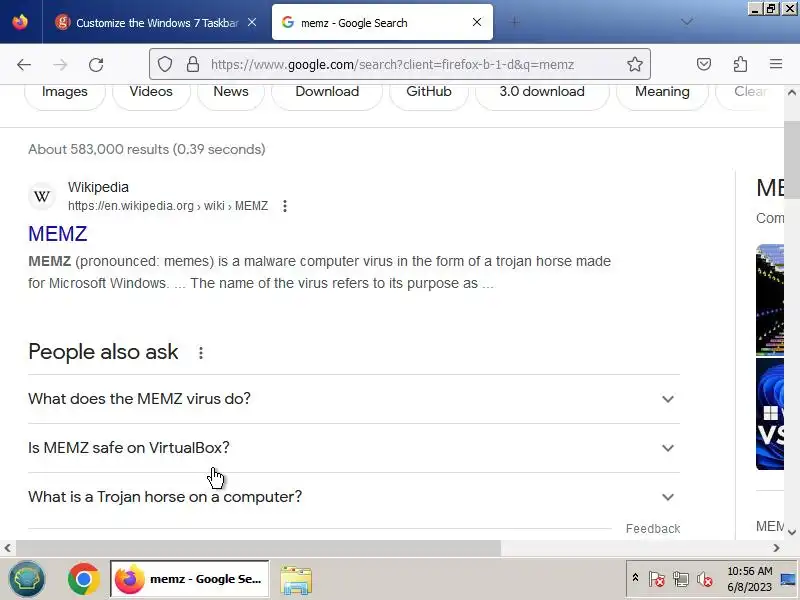Image resolution: width=800 pixels, height=600 pixels.
Task: Click the Feedback link
Action: 653,529
